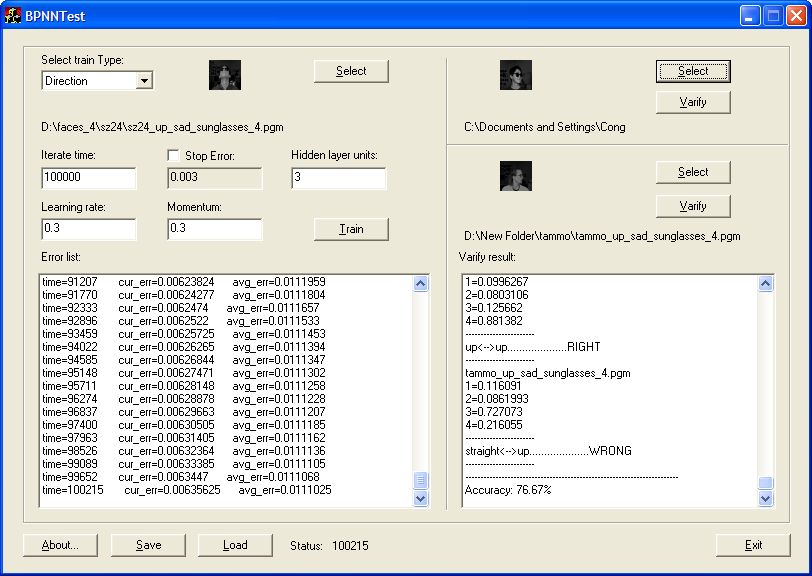
Task: Open the About dialog
Action: coord(60,545)
